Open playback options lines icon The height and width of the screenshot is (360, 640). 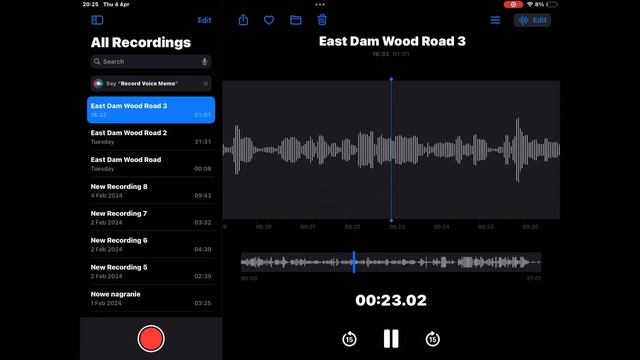[x=495, y=20]
